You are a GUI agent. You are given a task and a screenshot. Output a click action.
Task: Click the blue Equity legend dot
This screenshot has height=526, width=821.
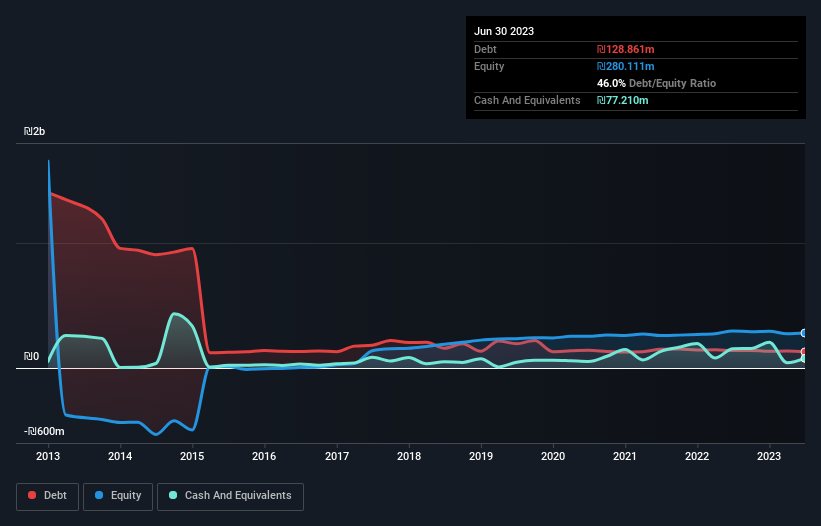pos(99,495)
